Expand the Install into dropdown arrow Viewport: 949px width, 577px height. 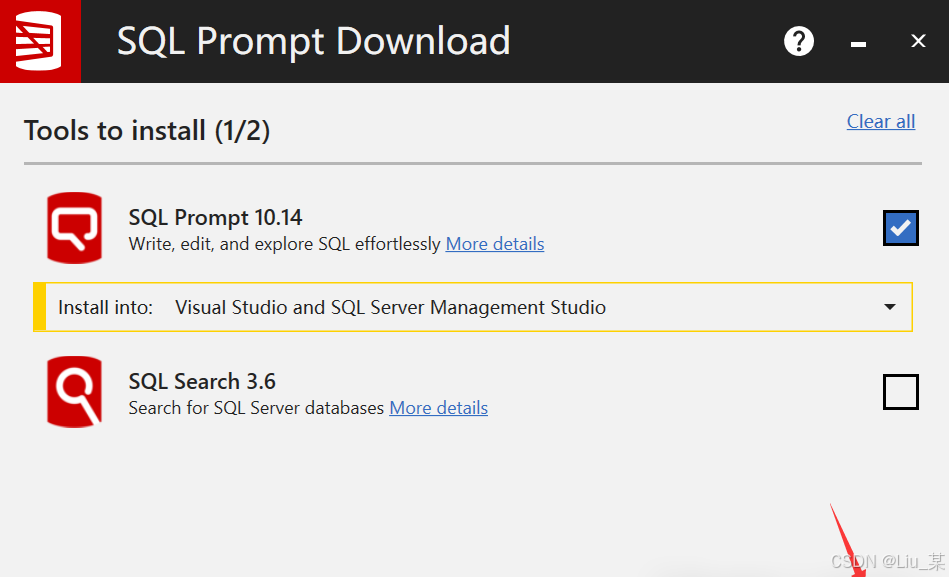(890, 307)
